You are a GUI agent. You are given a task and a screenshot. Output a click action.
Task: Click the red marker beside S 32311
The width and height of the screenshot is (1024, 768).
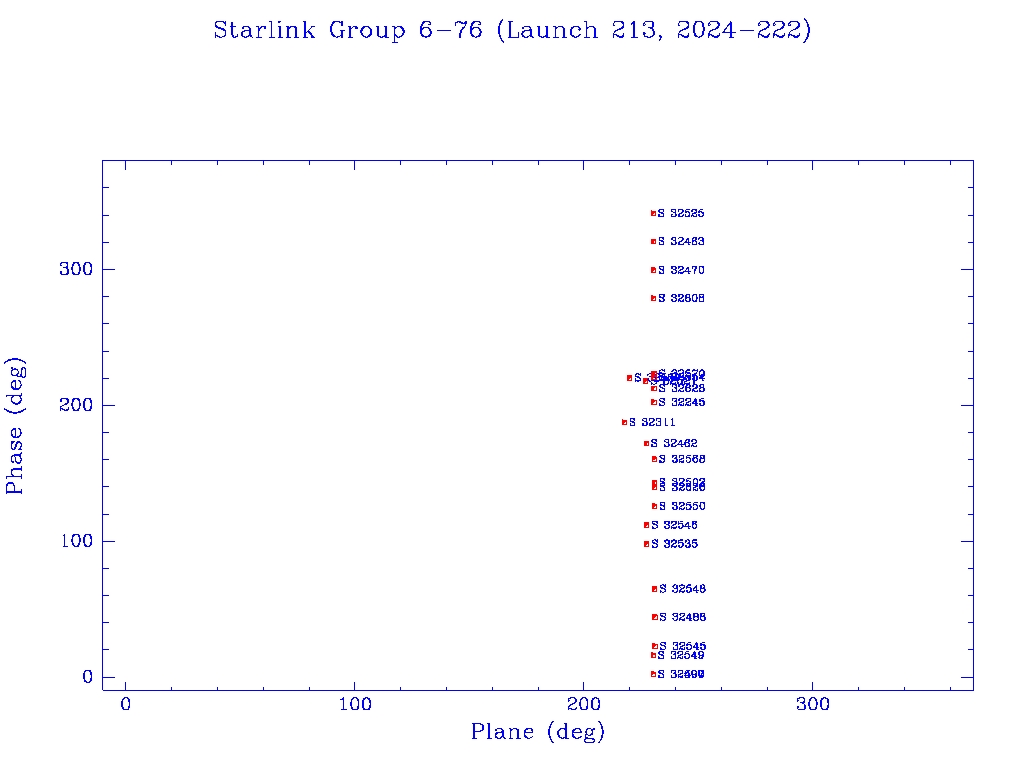pyautogui.click(x=624, y=423)
